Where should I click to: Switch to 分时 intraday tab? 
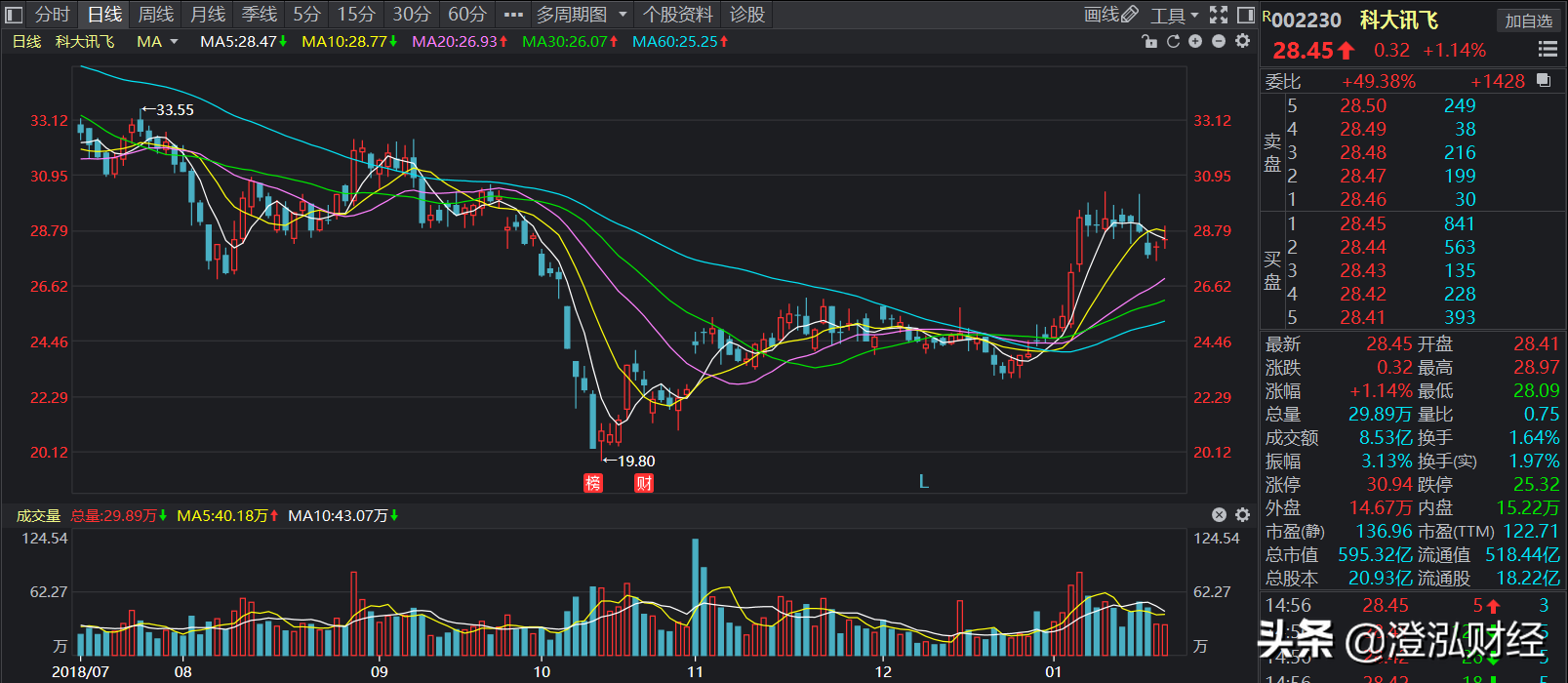click(53, 15)
